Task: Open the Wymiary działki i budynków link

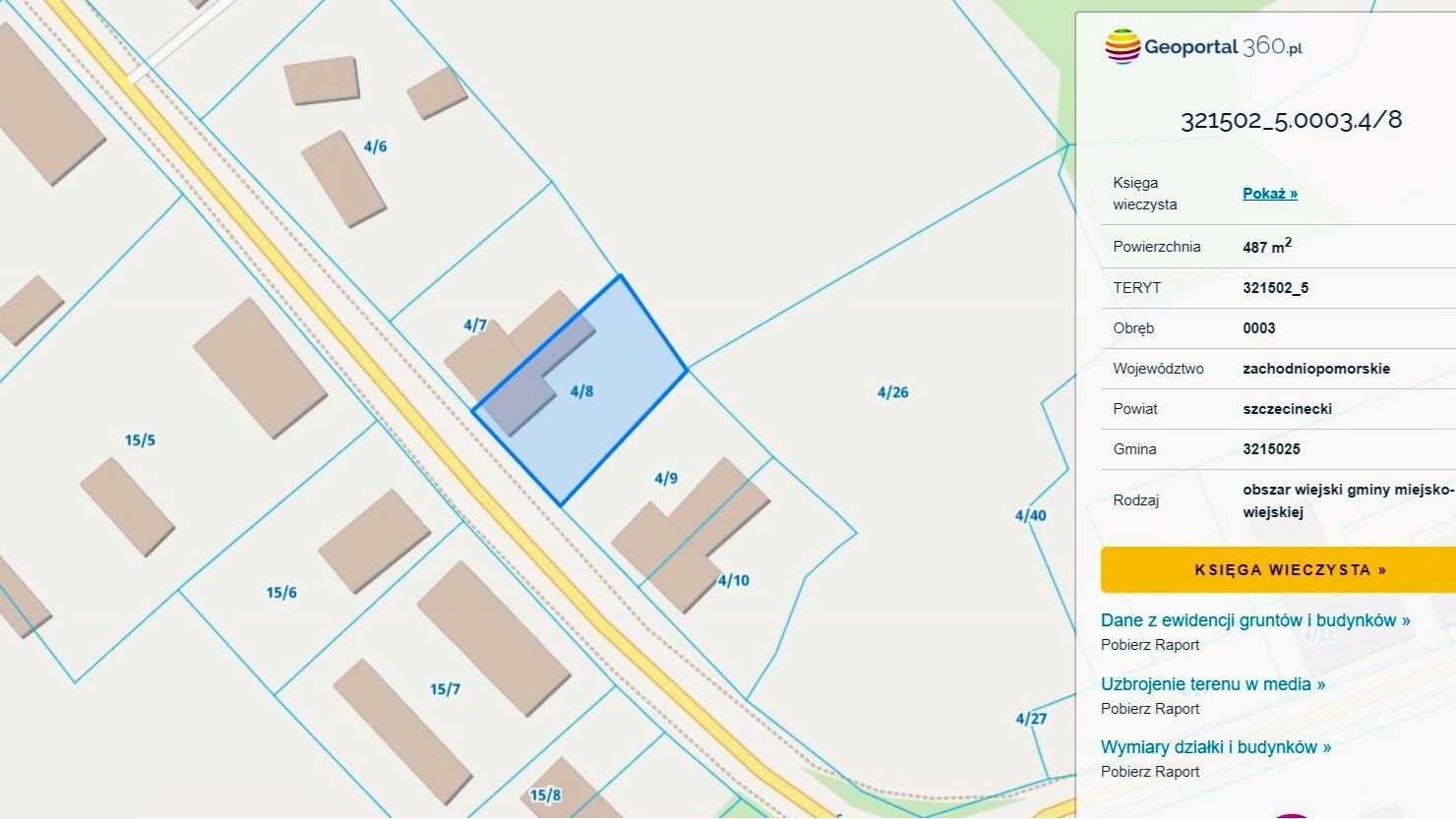Action: coord(1215,747)
